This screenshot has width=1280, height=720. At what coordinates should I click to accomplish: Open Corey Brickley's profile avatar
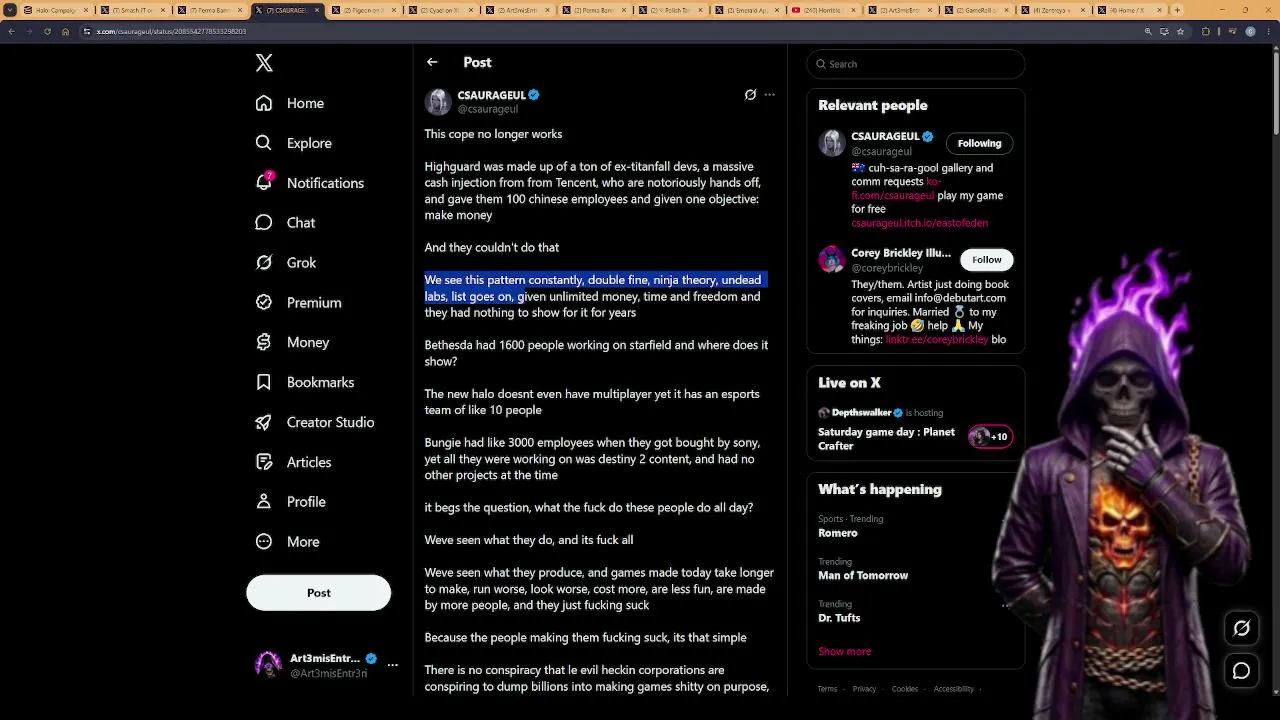832,260
